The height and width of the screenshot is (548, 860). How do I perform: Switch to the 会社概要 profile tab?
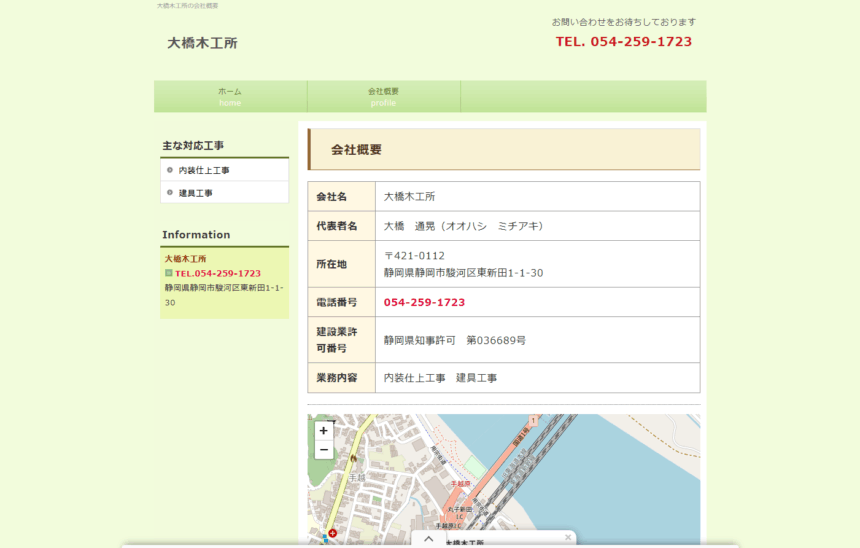pos(383,96)
